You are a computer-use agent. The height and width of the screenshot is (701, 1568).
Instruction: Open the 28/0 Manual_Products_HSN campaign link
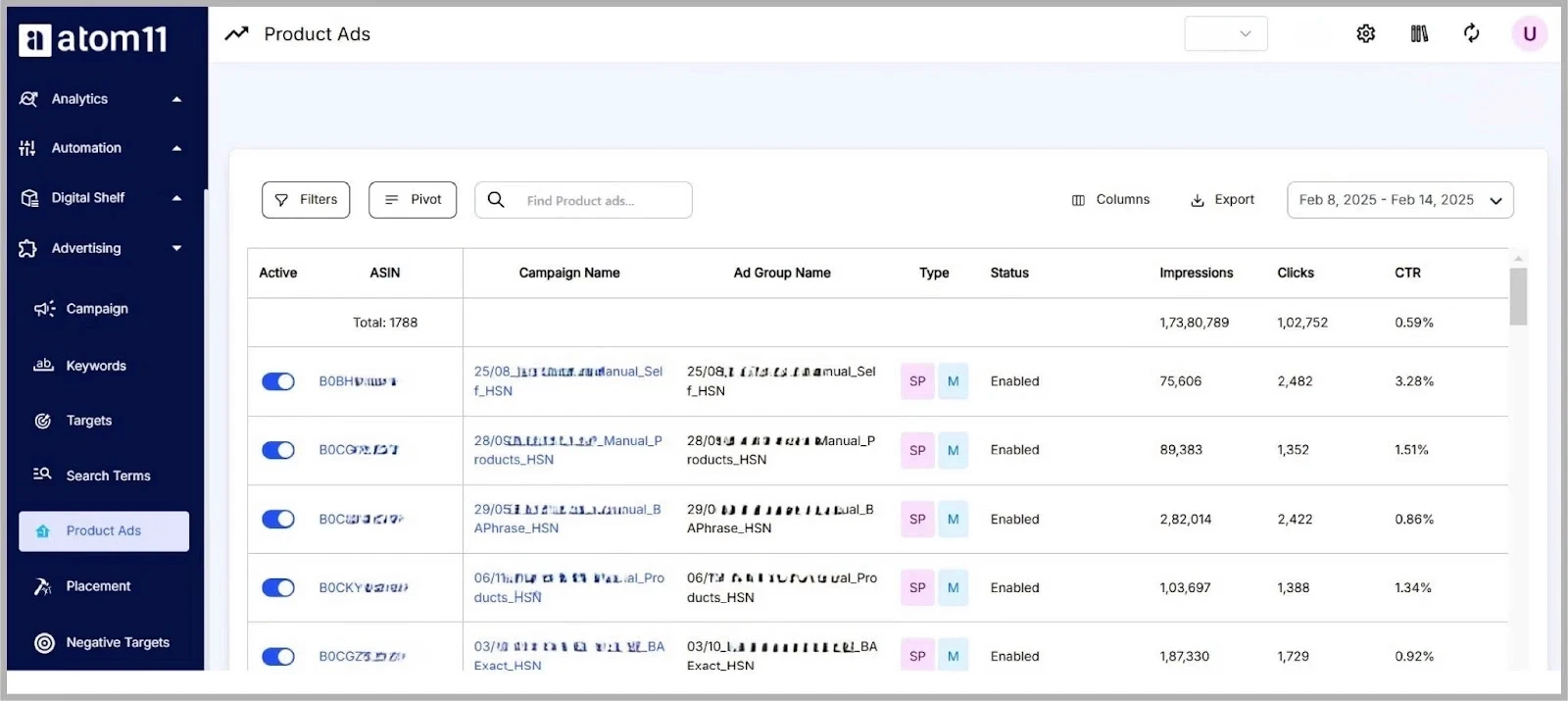[x=568, y=450]
